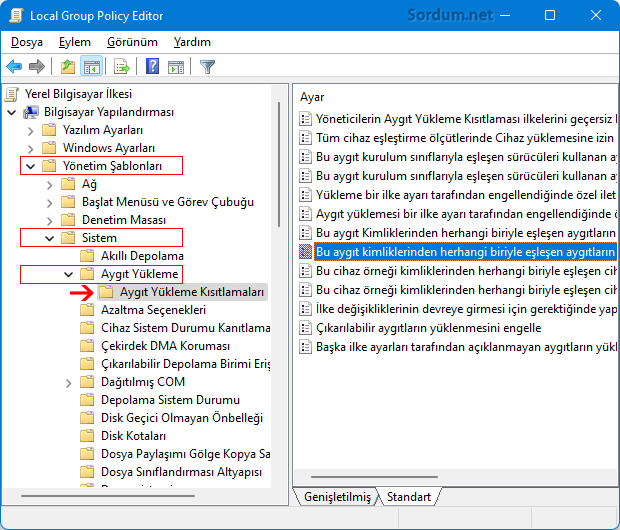Expand the Ağ node
This screenshot has height=530, width=620.
49,185
